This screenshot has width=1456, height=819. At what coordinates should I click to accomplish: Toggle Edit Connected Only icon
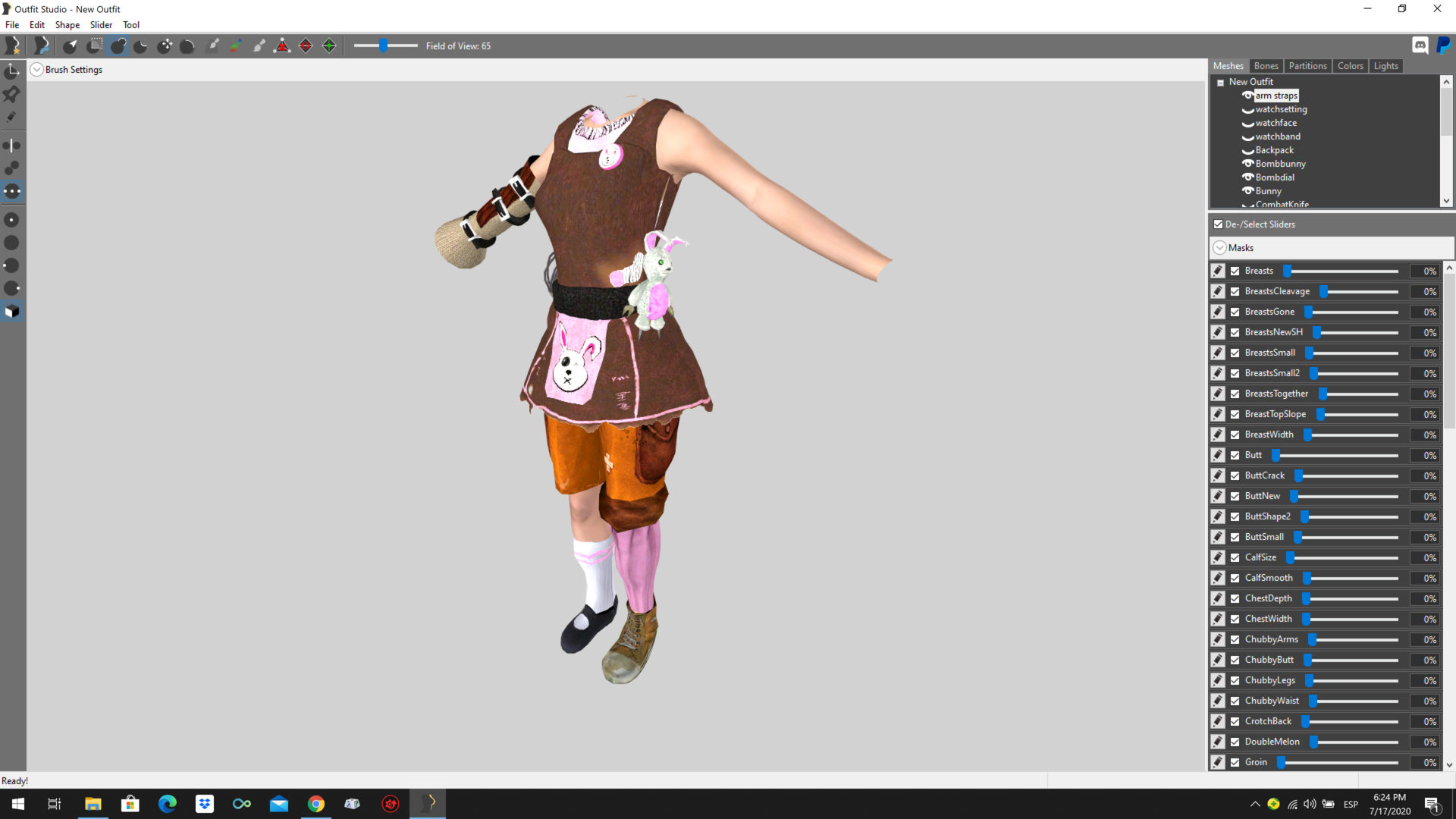coord(12,168)
